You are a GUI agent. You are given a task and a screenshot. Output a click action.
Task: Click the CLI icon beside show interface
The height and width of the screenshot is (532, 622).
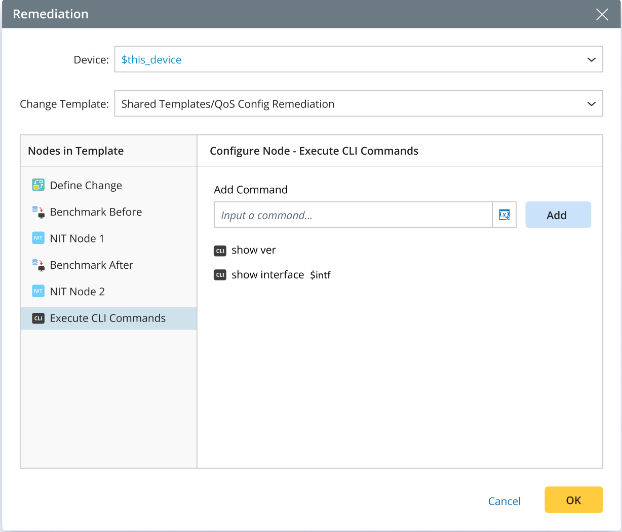click(220, 275)
